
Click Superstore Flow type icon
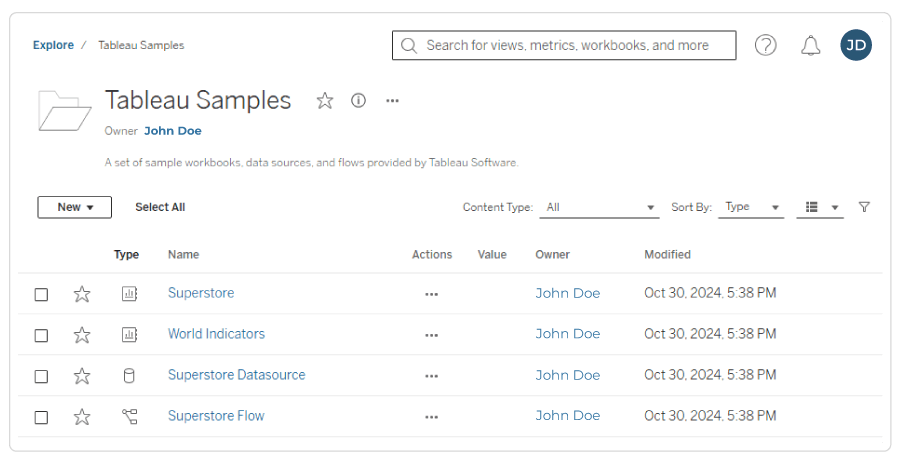[x=129, y=416]
